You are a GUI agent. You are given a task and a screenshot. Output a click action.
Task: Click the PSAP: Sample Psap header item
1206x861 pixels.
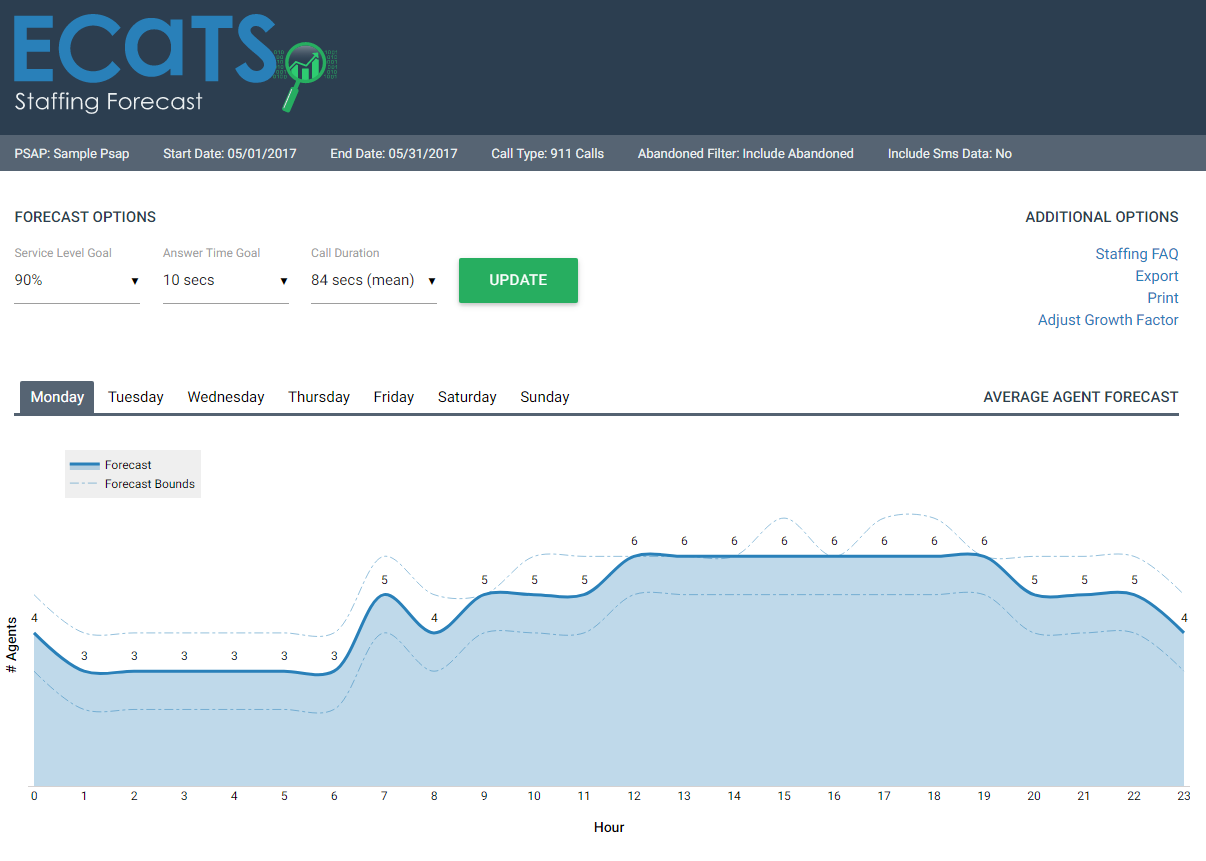point(71,153)
